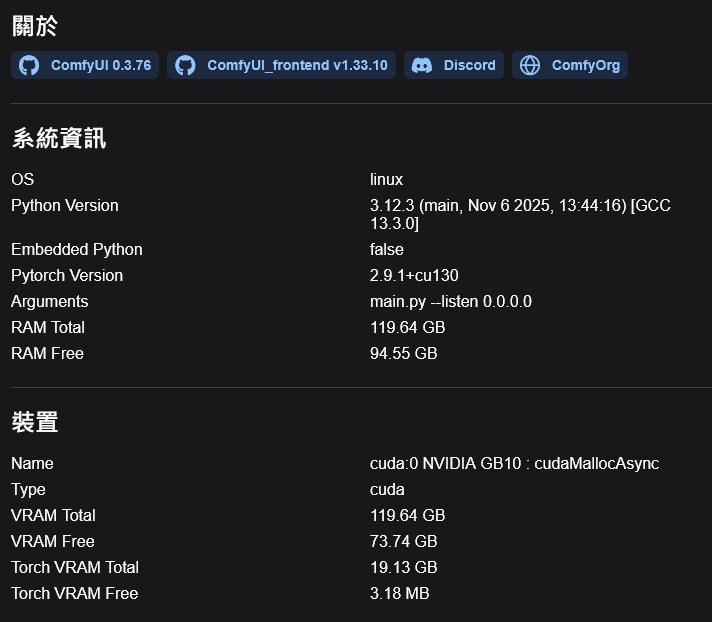
Task: Click the GitHub icon beside ComfyUI_frontend
Action: pos(185,65)
